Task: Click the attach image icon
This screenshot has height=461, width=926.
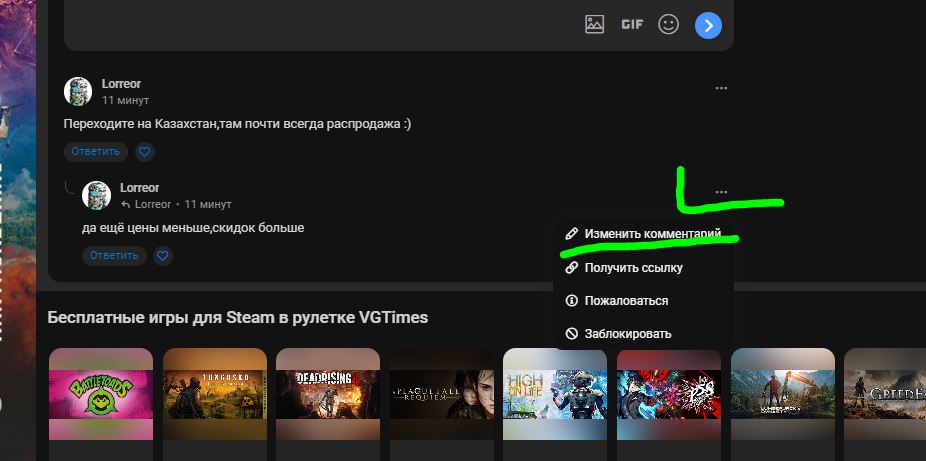Action: [x=595, y=25]
